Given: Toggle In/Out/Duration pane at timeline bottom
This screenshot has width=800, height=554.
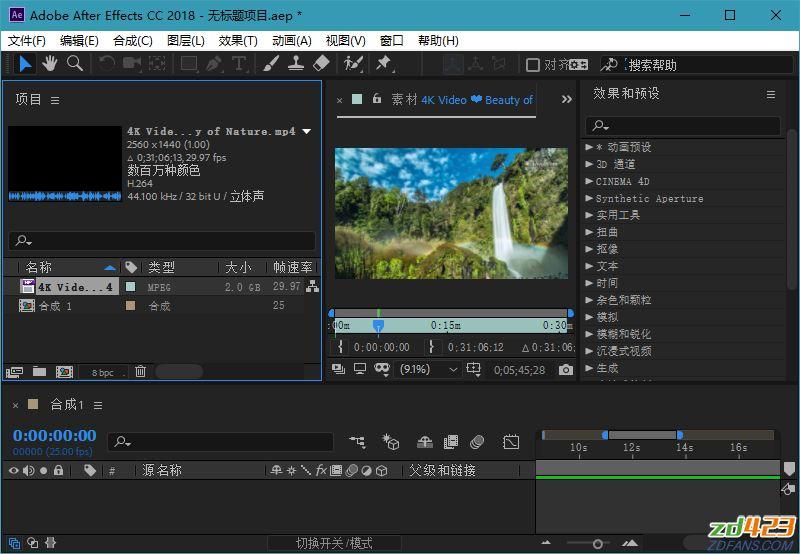Looking at the screenshot, I should pyautogui.click(x=51, y=543).
